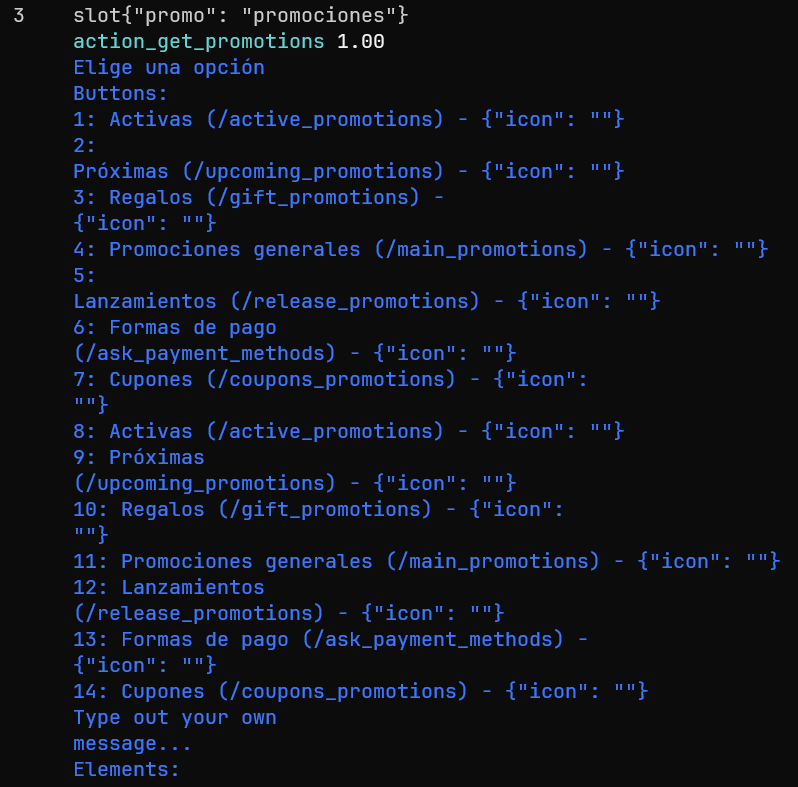Click the Próximas line under option 2
The image size is (798, 787).
pos(348,172)
